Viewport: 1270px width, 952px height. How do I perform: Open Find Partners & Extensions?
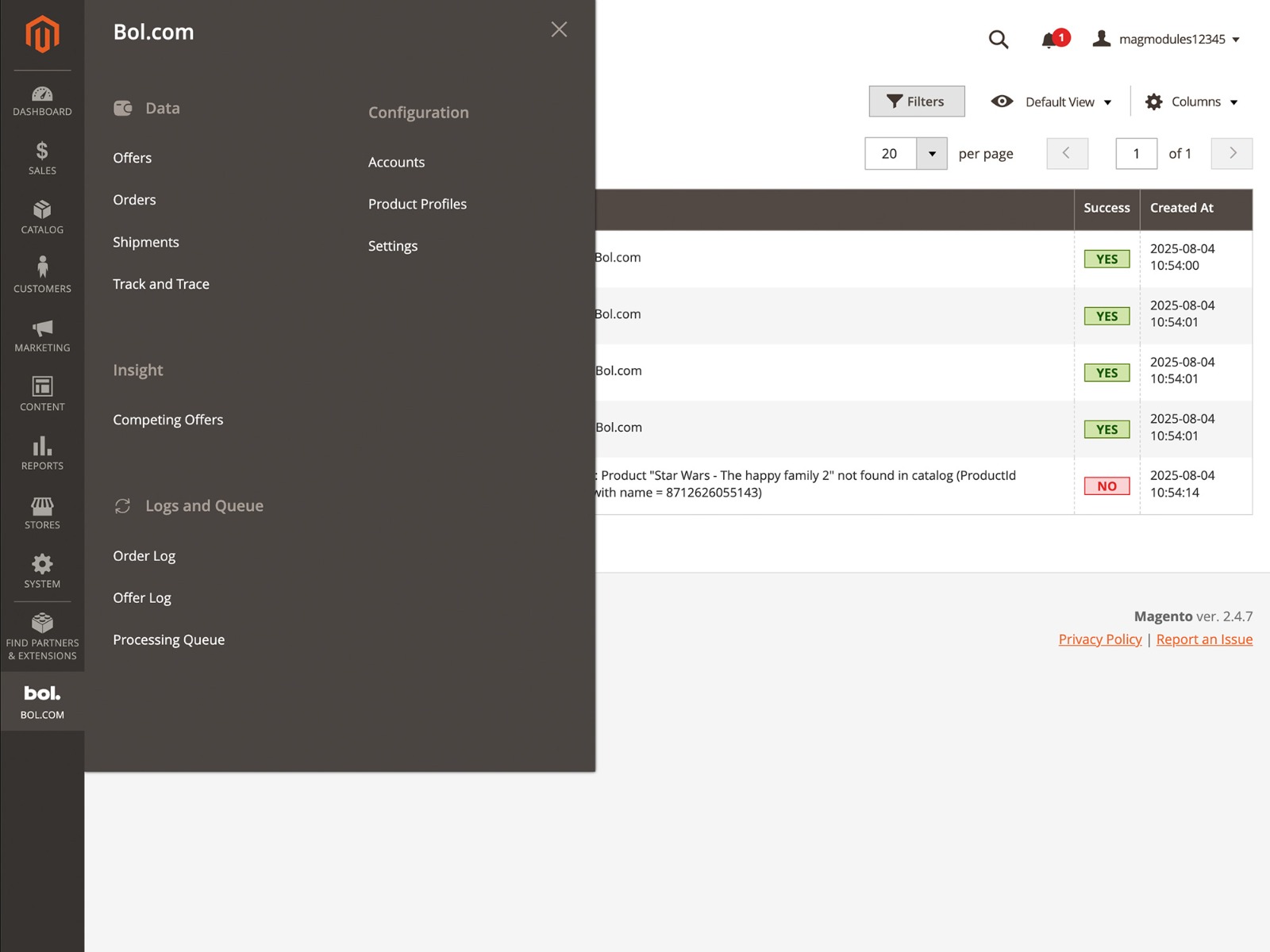[42, 637]
